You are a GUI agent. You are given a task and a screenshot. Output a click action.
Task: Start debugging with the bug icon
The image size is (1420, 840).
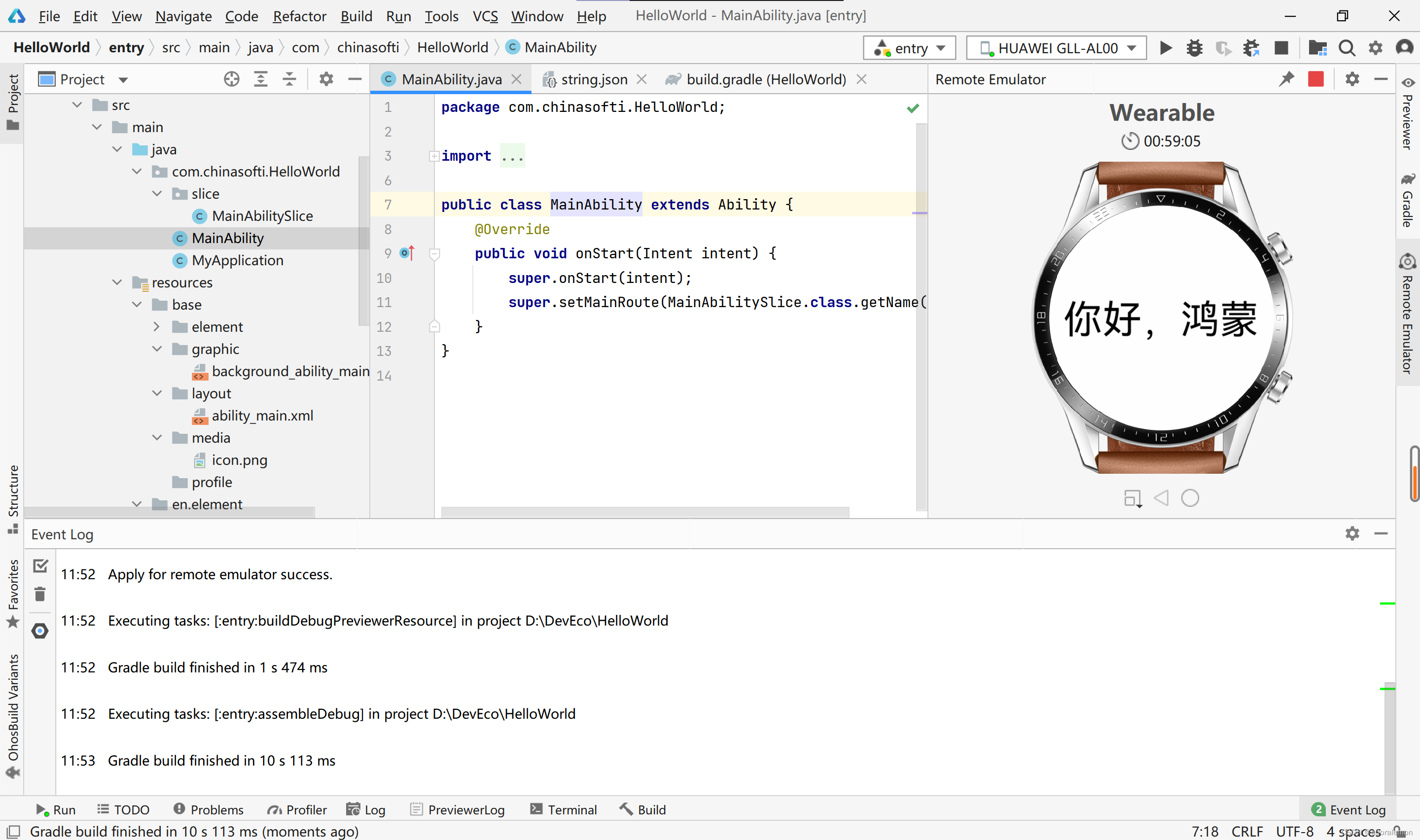coord(1194,48)
